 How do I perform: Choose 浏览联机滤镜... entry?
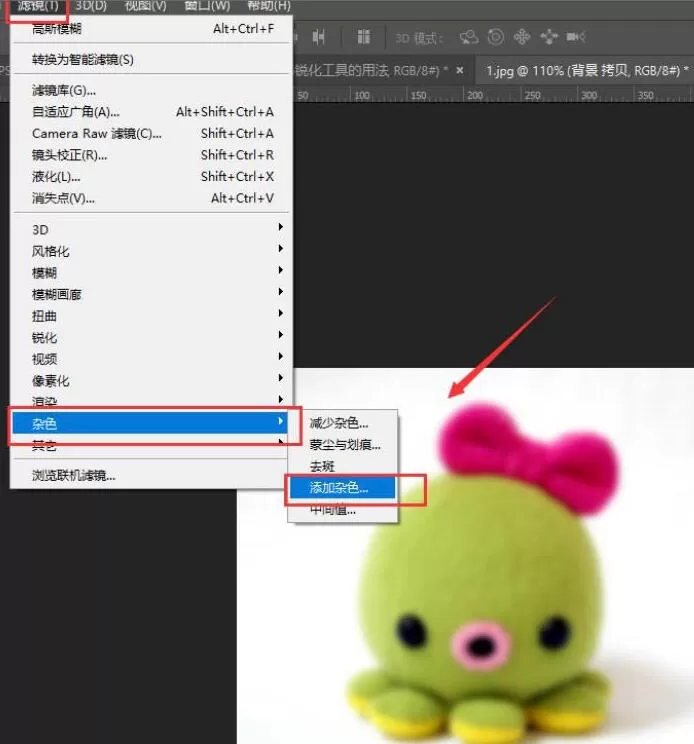151,475
